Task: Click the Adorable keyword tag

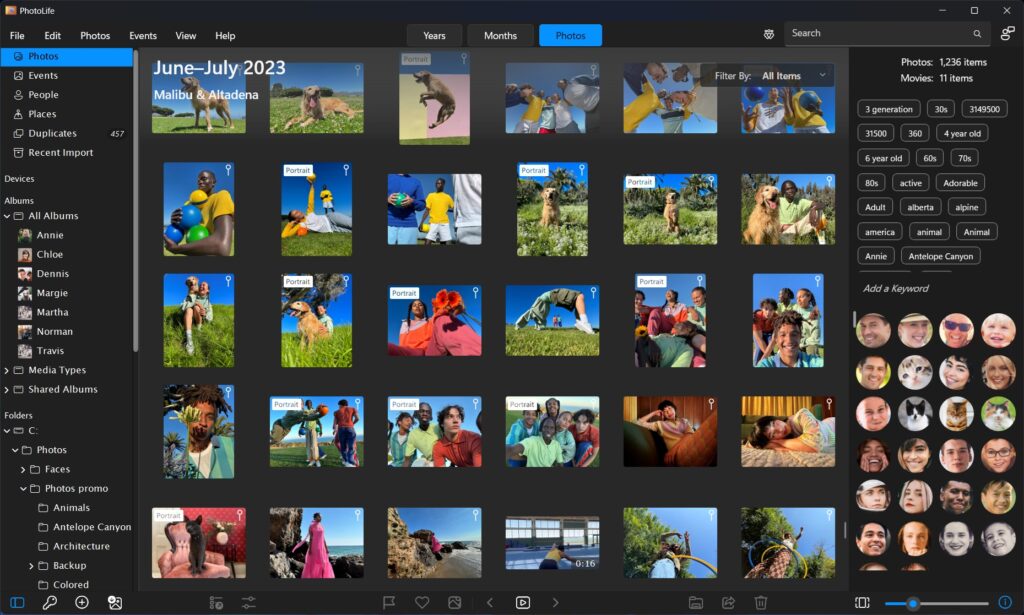Action: pos(960,183)
